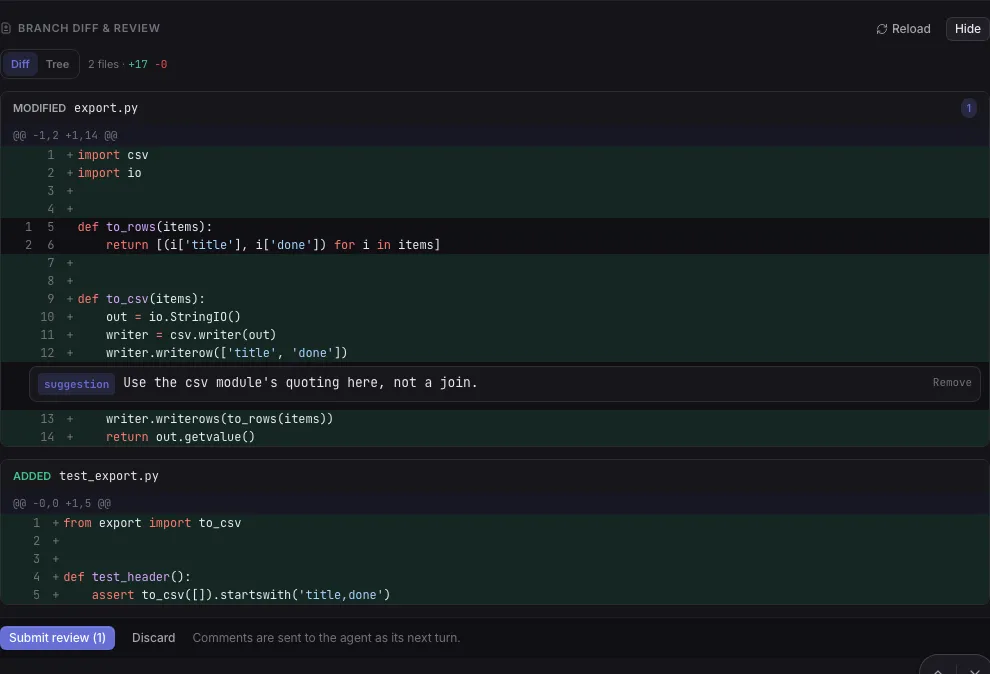This screenshot has width=990, height=674.
Task: Click the 'out = io.StringIO()' line
Action: click(495, 317)
